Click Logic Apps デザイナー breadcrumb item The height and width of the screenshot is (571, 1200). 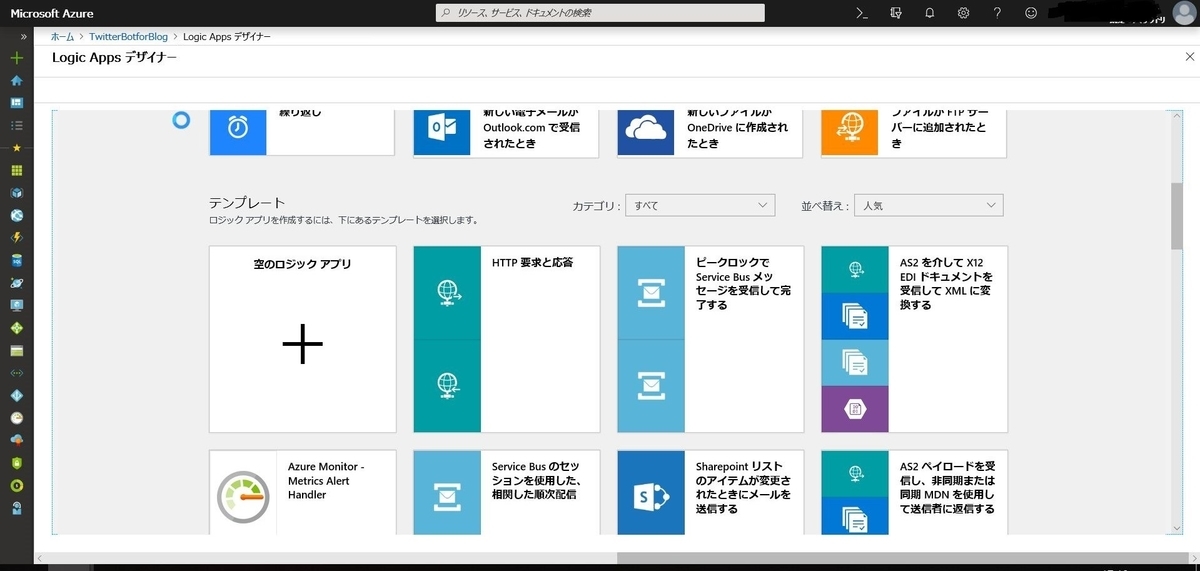[227, 37]
